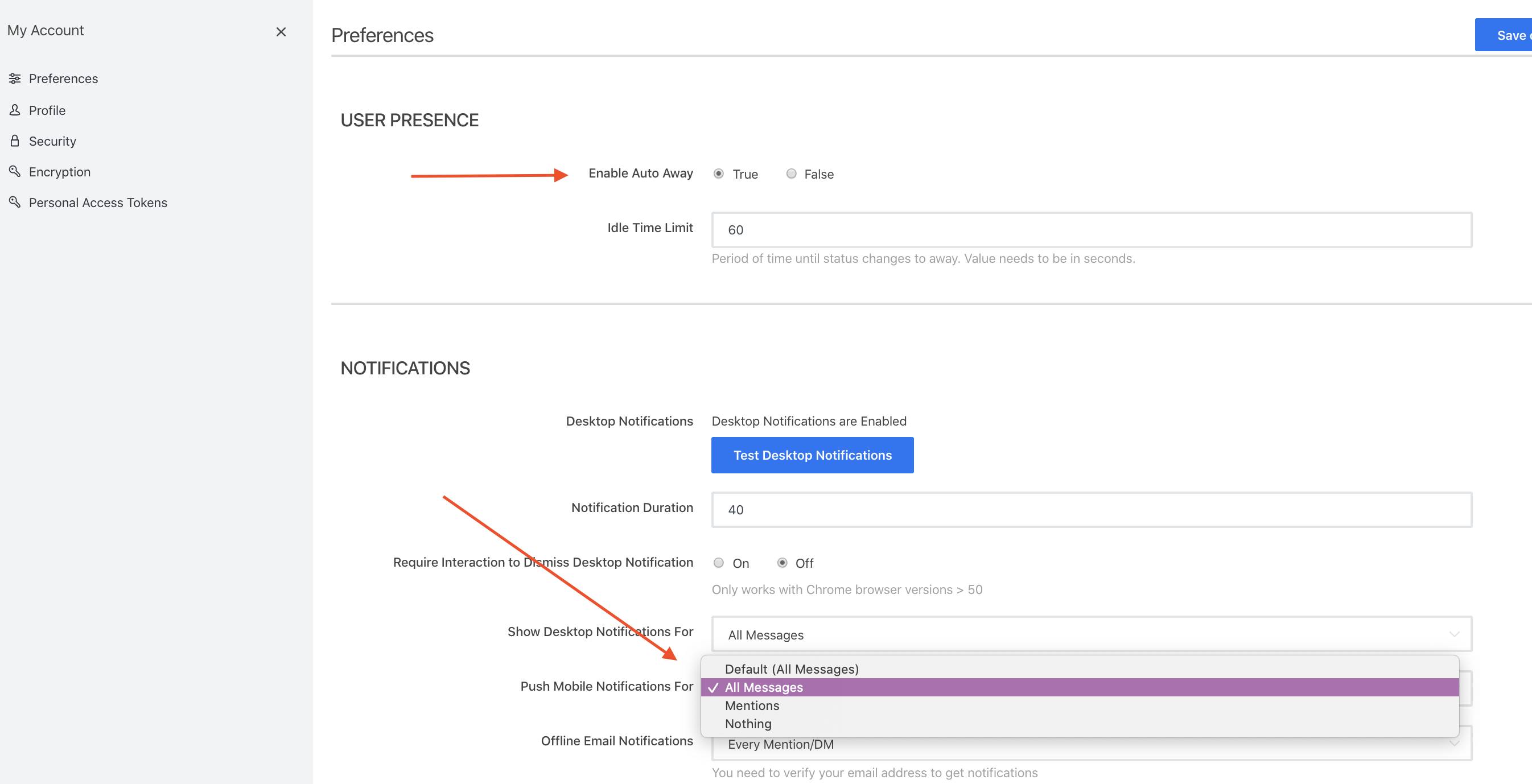The height and width of the screenshot is (784, 1532).
Task: Click the Save changes button
Action: [x=1504, y=35]
